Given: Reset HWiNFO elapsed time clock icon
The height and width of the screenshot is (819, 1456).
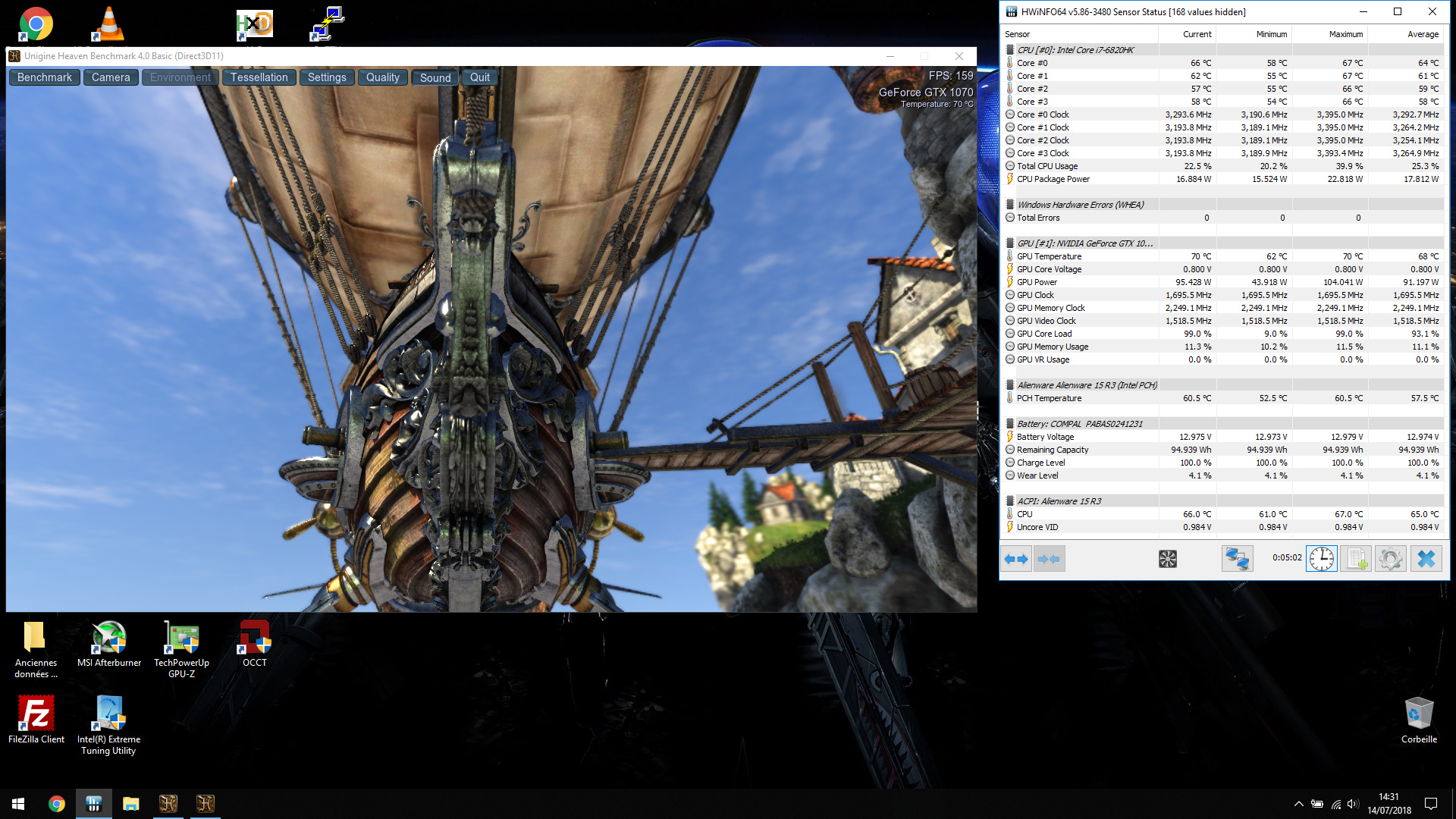Looking at the screenshot, I should point(1321,559).
